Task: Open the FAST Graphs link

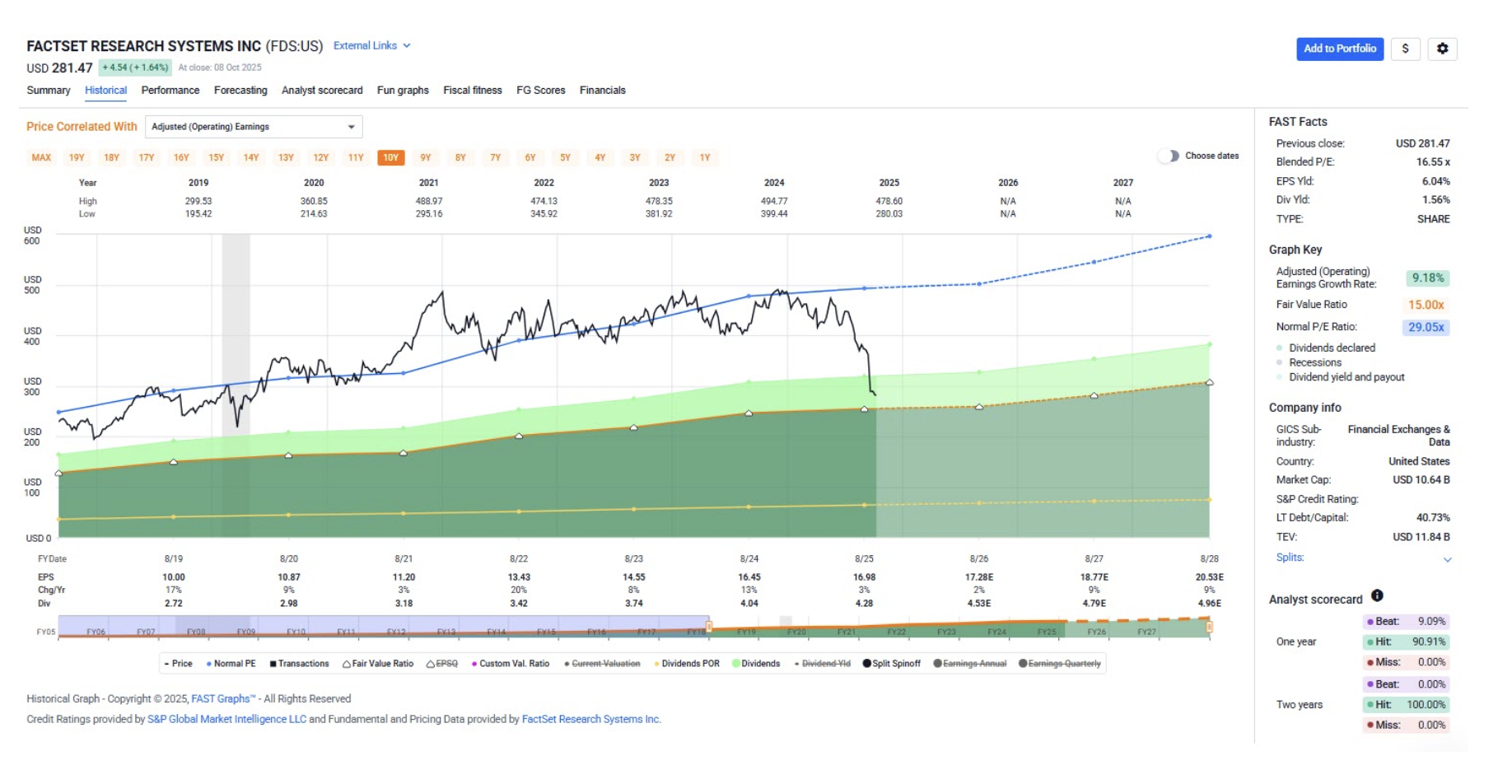Action: (223, 699)
